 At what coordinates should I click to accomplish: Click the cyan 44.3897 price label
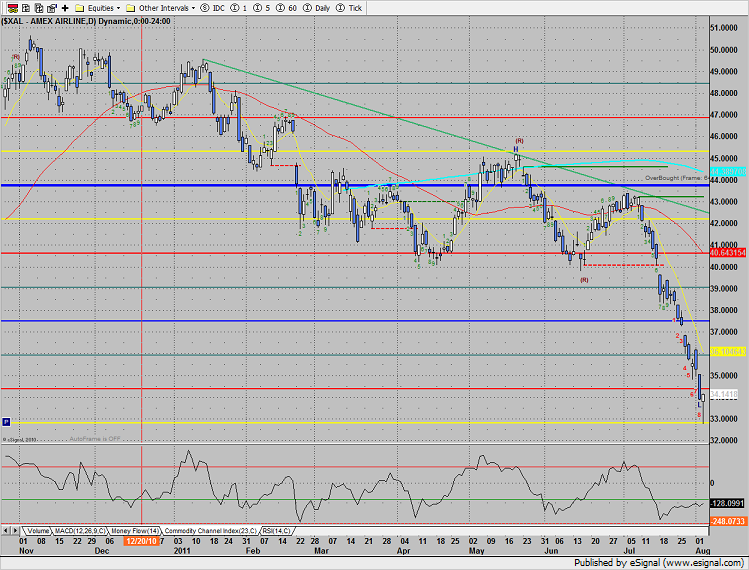click(x=728, y=171)
